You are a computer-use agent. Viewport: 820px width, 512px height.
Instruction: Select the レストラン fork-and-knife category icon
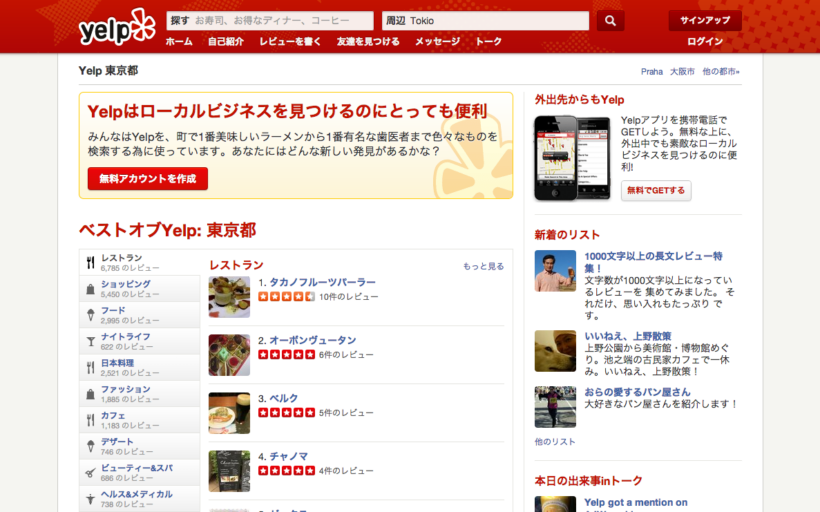[x=90, y=262]
